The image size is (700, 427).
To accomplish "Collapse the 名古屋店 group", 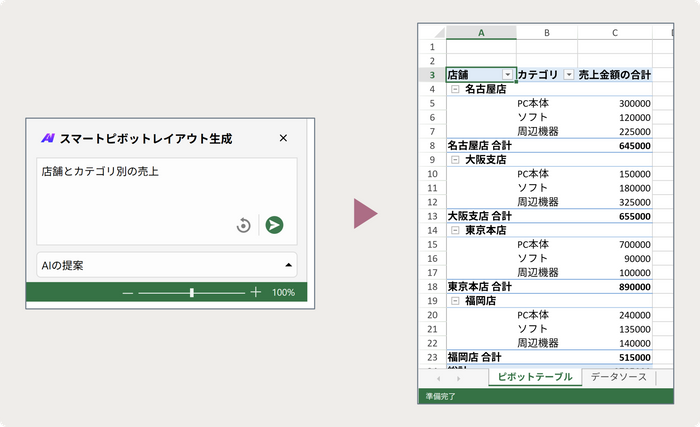I will (455, 89).
